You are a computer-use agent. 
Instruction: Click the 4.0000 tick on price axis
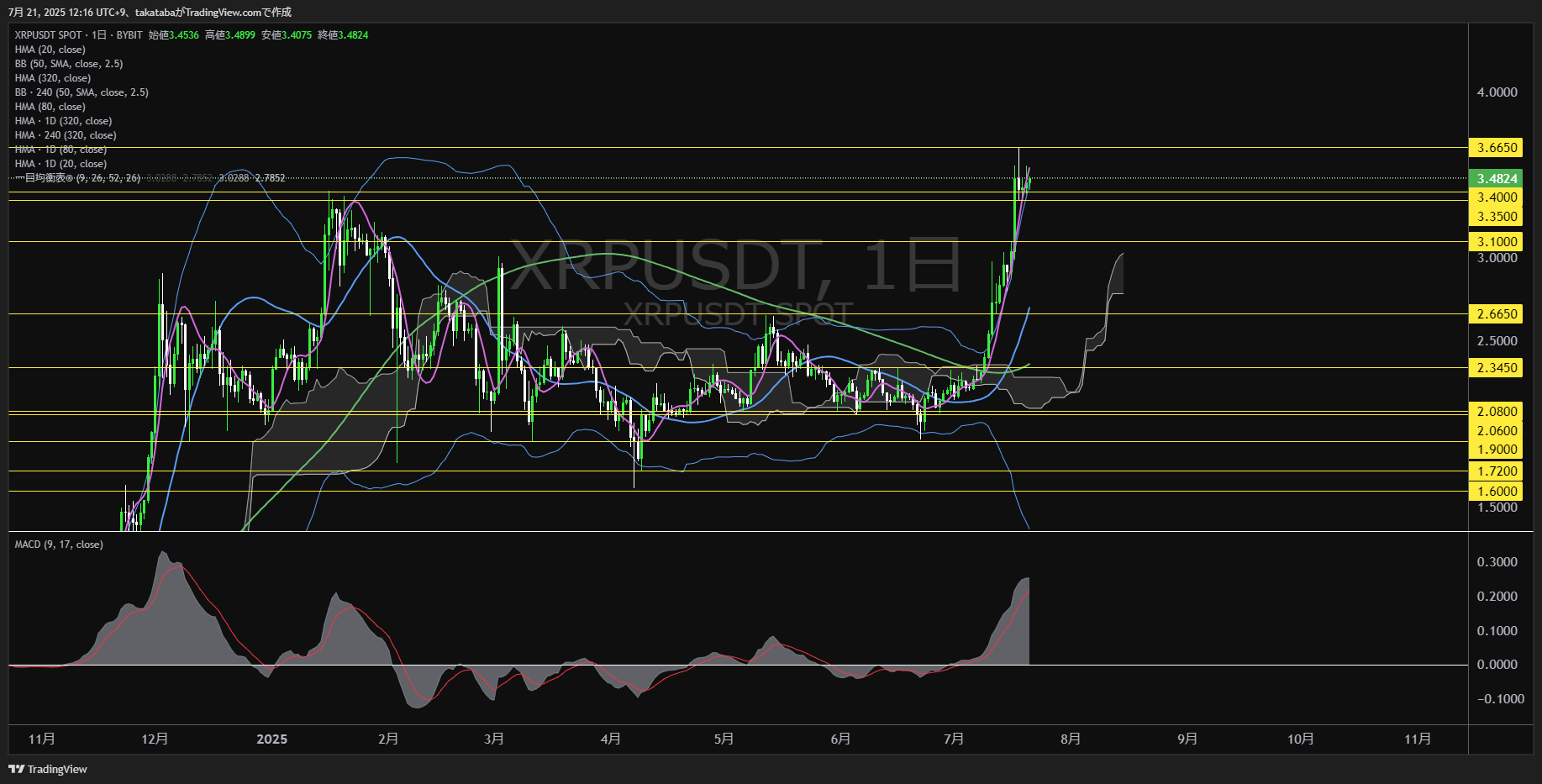1497,92
